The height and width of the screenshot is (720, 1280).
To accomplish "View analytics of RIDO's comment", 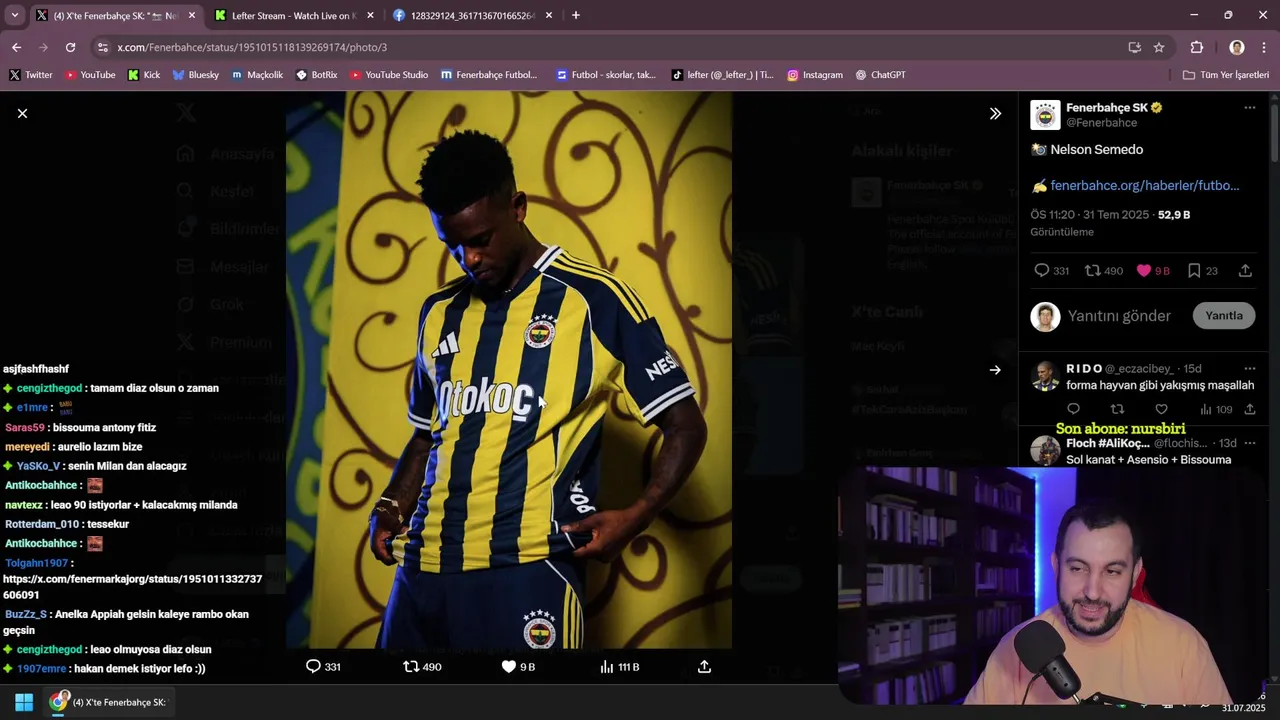I will point(1206,409).
